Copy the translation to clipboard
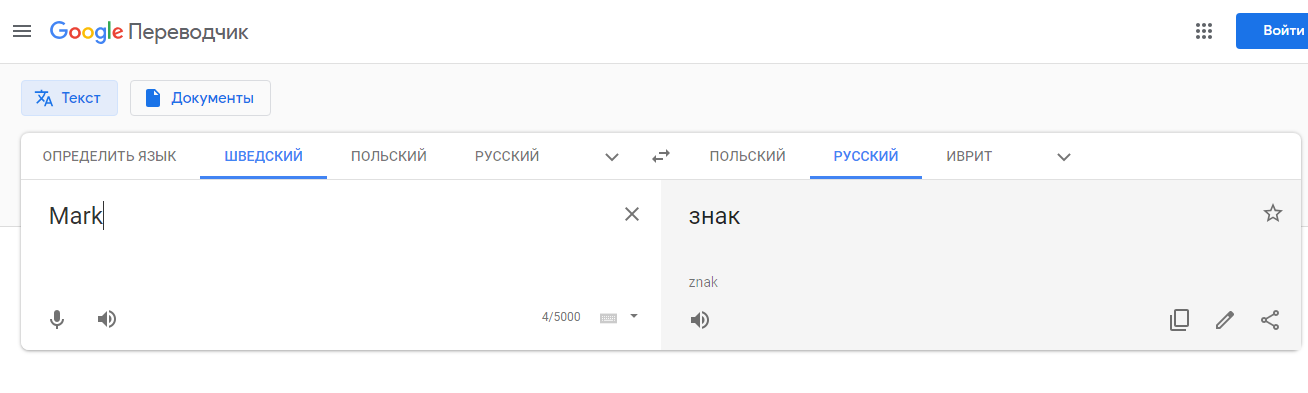Screen dimensions: 1308x393 coord(1179,320)
